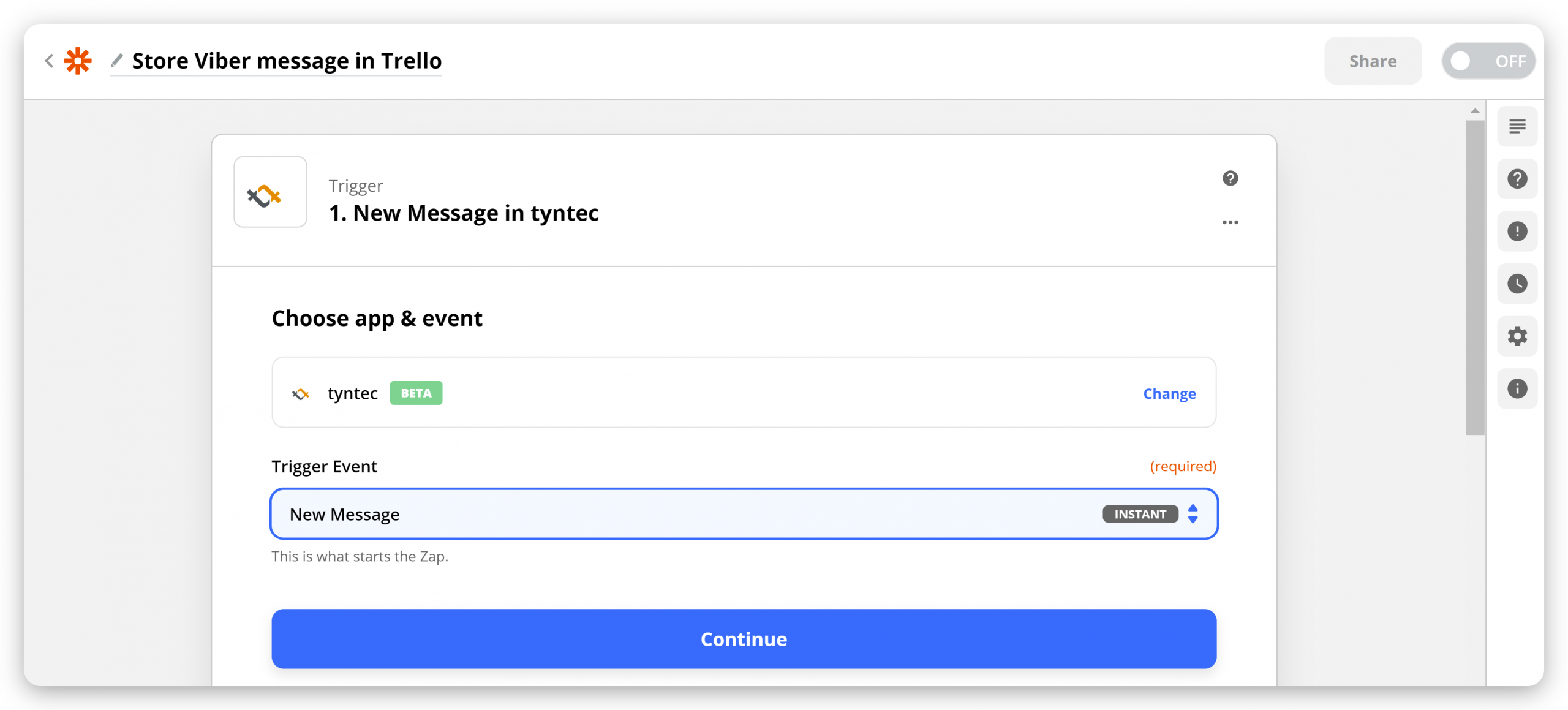This screenshot has width=1568, height=710.
Task: Click the vertical scrollbar thumb
Action: tap(1474, 278)
